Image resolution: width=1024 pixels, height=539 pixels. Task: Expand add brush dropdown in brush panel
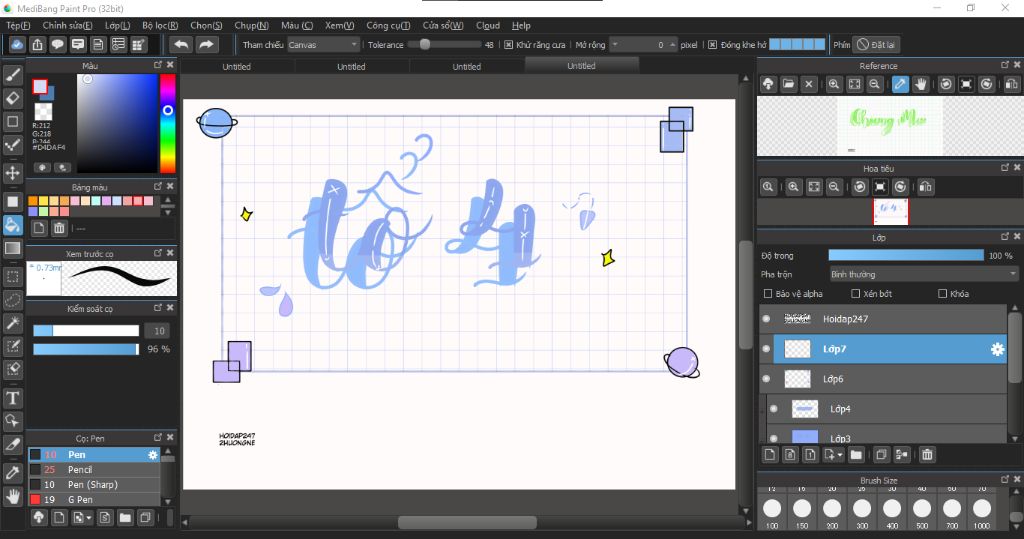[89, 518]
